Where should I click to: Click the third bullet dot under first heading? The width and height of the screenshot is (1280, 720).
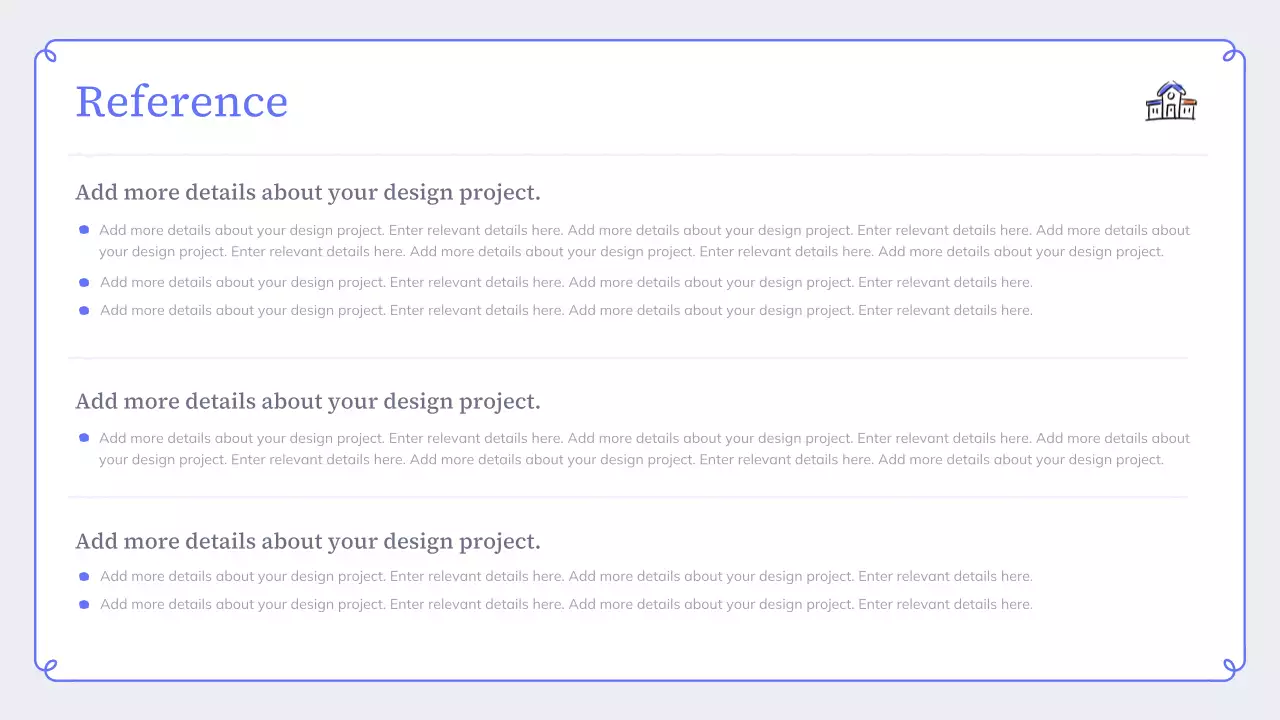84,311
